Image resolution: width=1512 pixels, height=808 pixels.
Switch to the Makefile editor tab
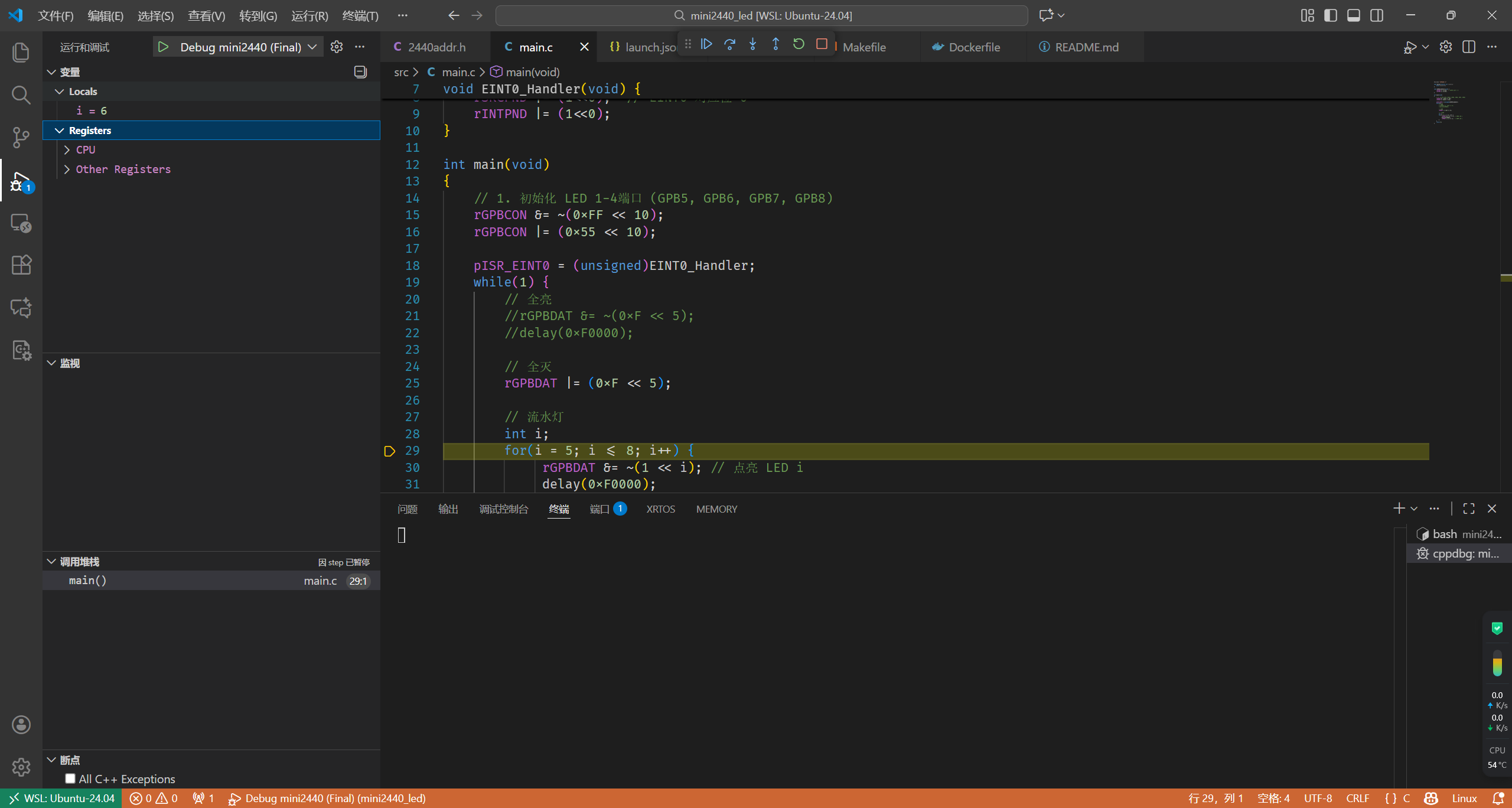click(864, 47)
